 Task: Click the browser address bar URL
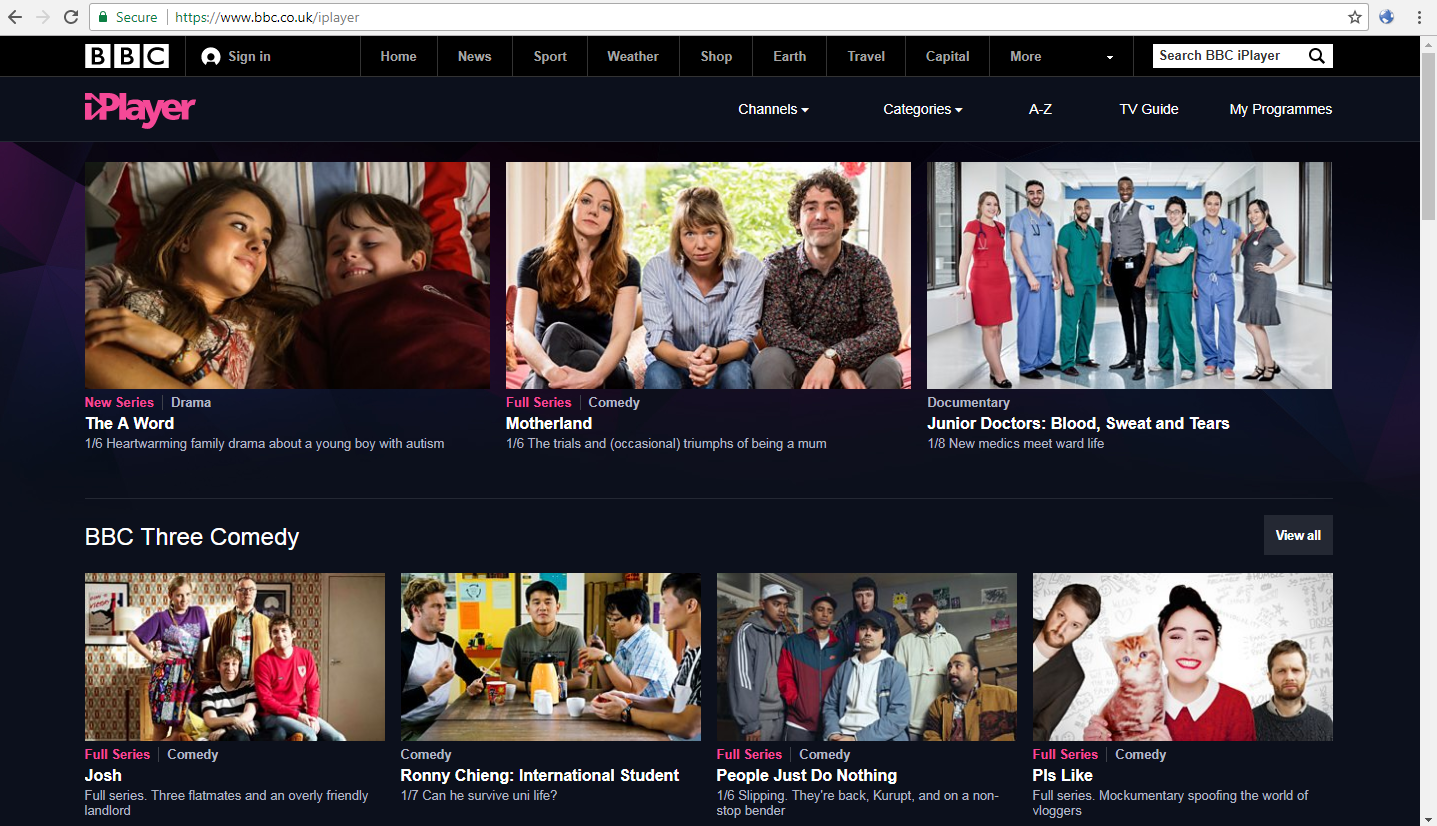pyautogui.click(x=266, y=17)
